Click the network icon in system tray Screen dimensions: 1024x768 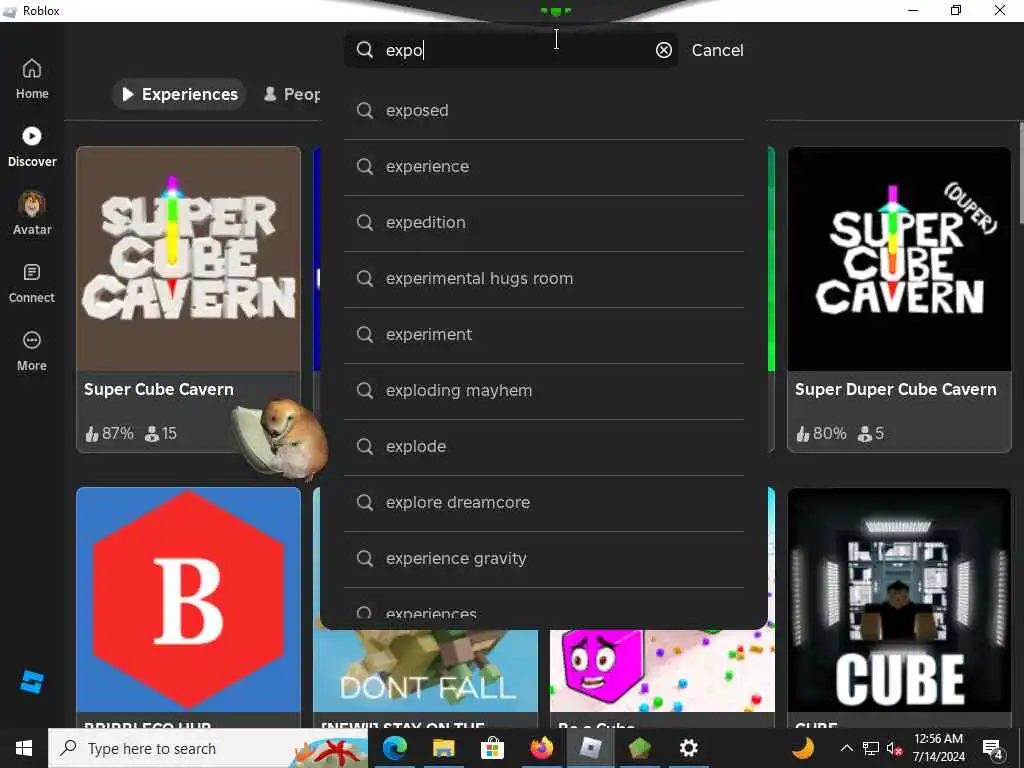pyautogui.click(x=871, y=748)
